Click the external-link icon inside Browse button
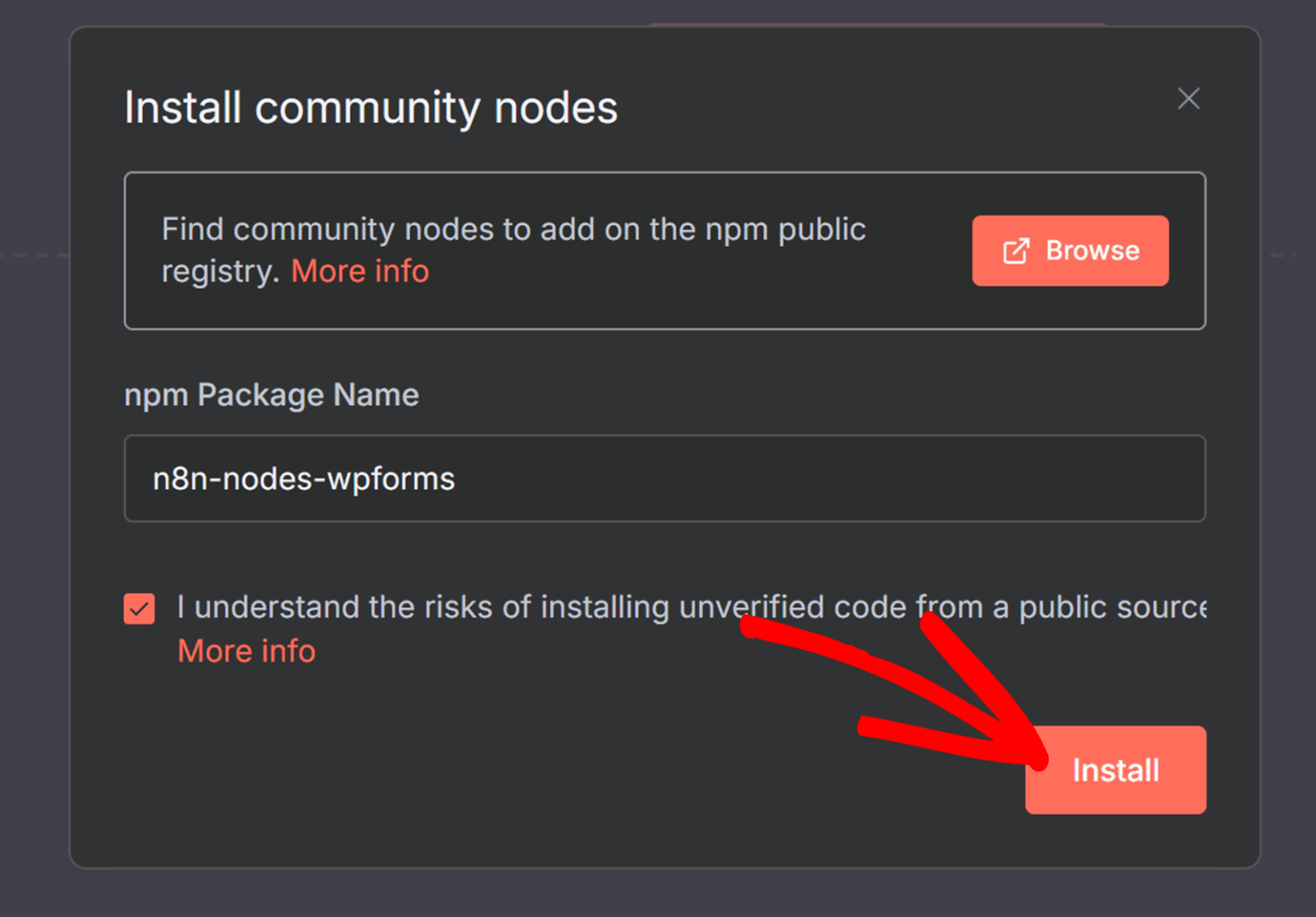Viewport: 1316px width, 917px height. [1015, 250]
